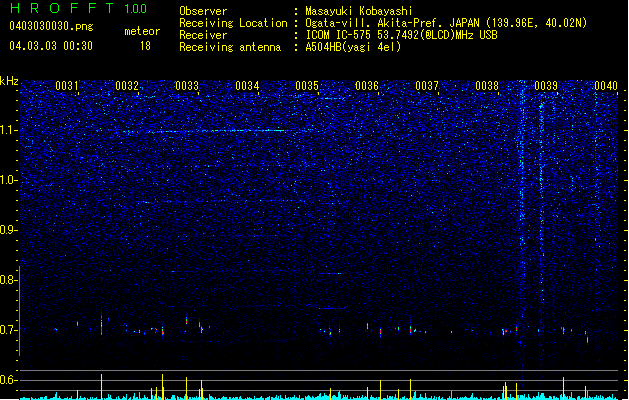Click the Ogata-vill. Akita-Pref. JAPAN location text
This screenshot has width=629, height=400.
pos(446,23)
